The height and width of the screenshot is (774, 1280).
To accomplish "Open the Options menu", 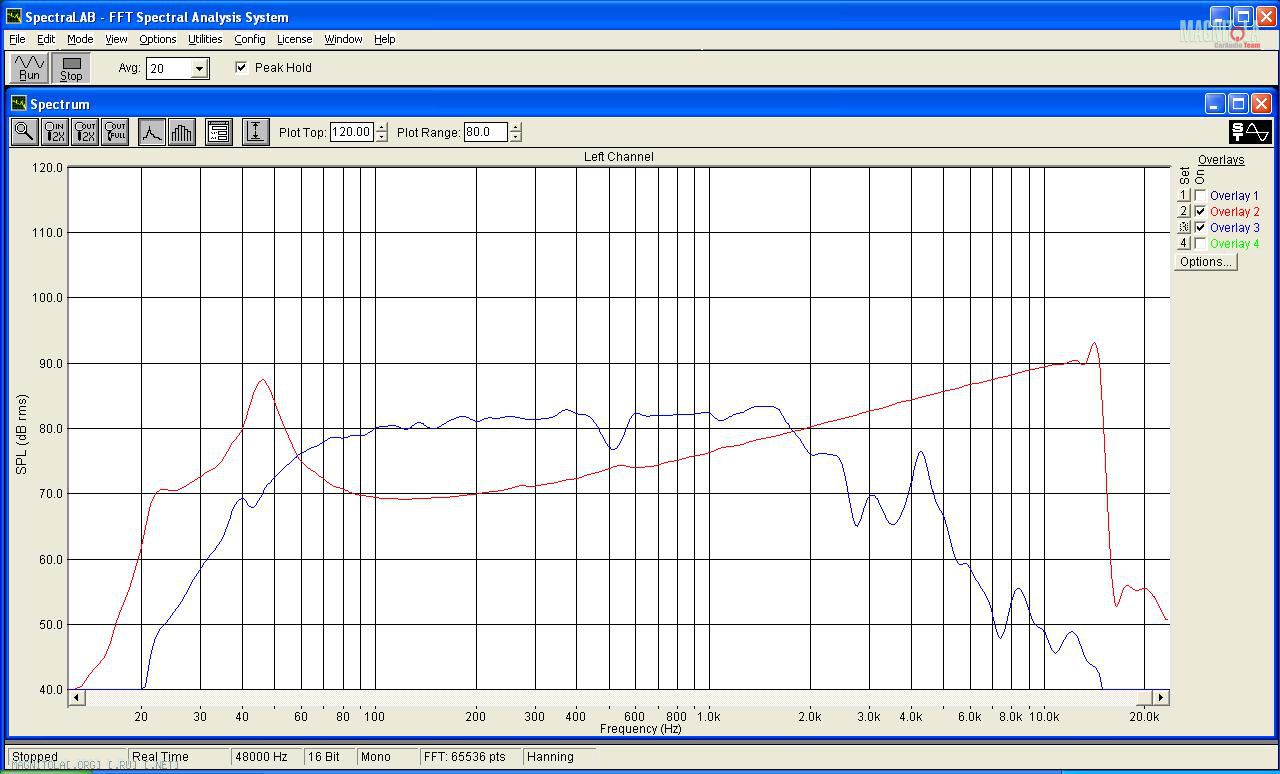I will (157, 39).
